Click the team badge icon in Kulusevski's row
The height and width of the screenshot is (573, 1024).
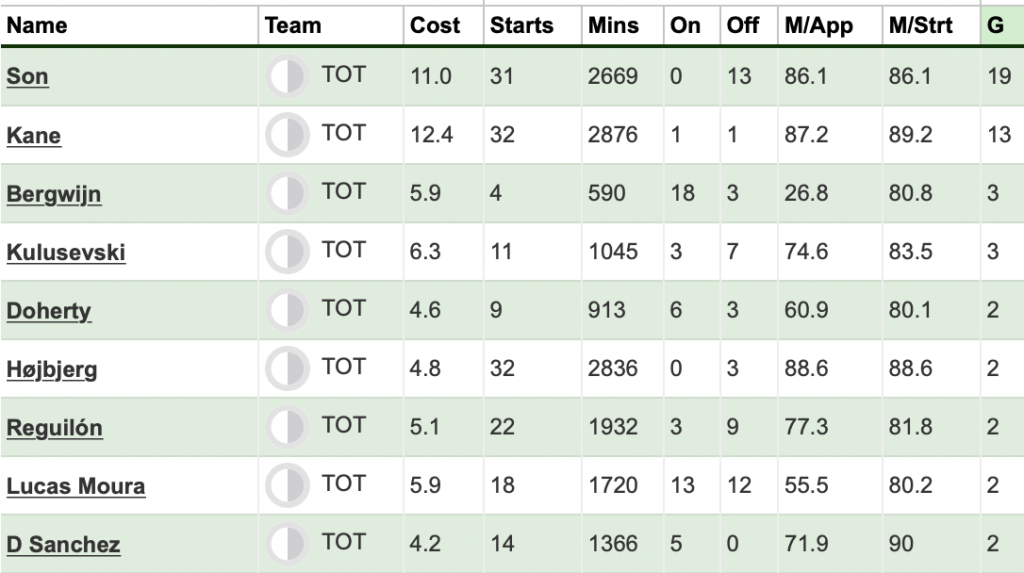click(x=287, y=252)
